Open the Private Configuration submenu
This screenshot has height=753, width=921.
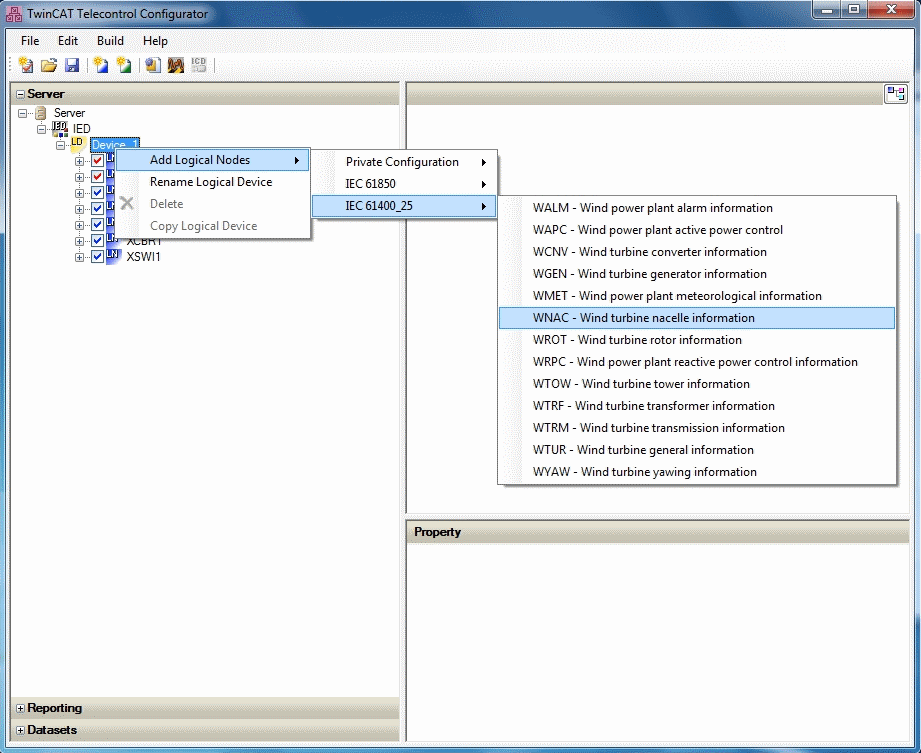405,162
